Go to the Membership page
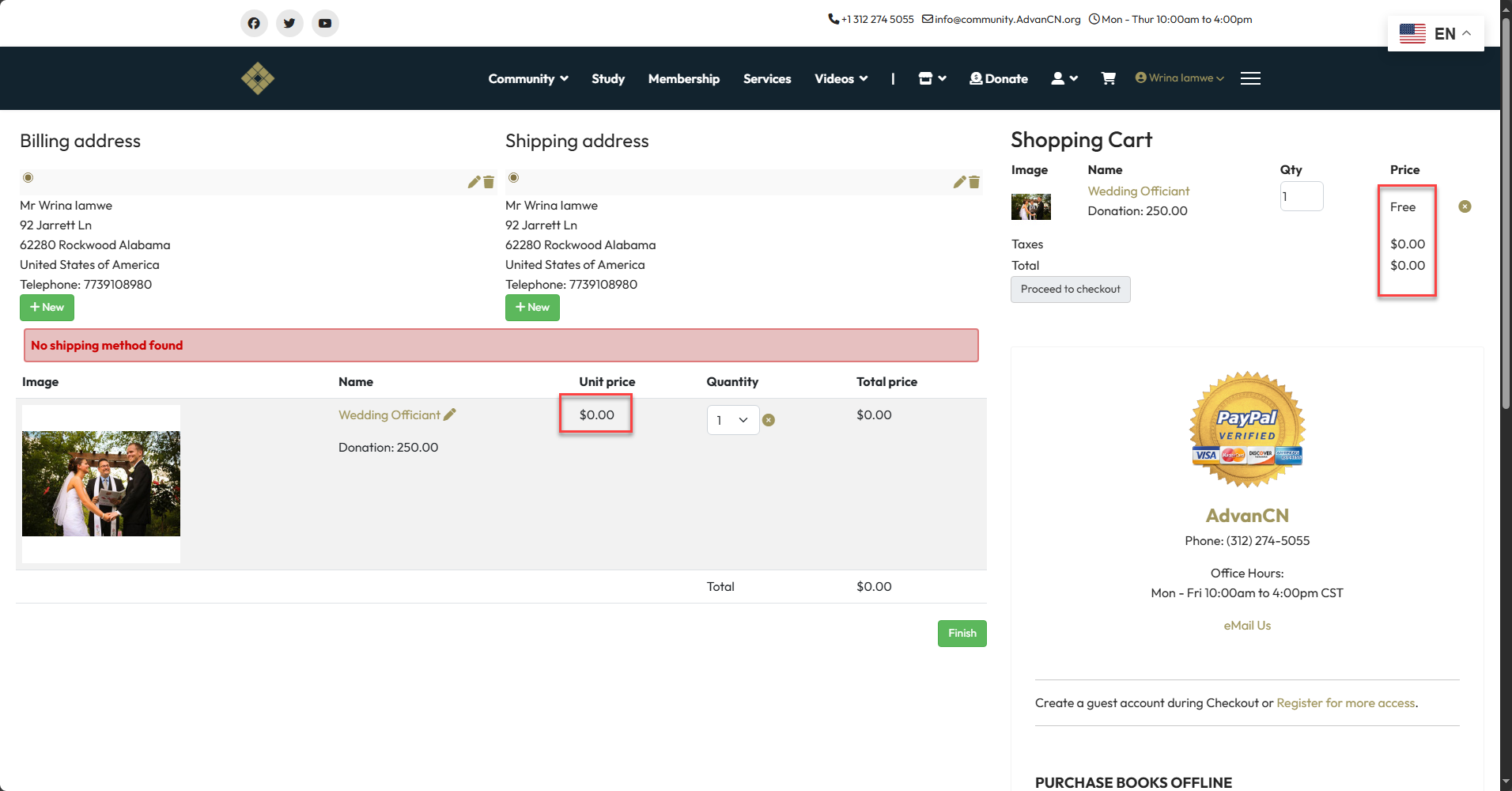Image resolution: width=1512 pixels, height=791 pixels. click(x=683, y=78)
